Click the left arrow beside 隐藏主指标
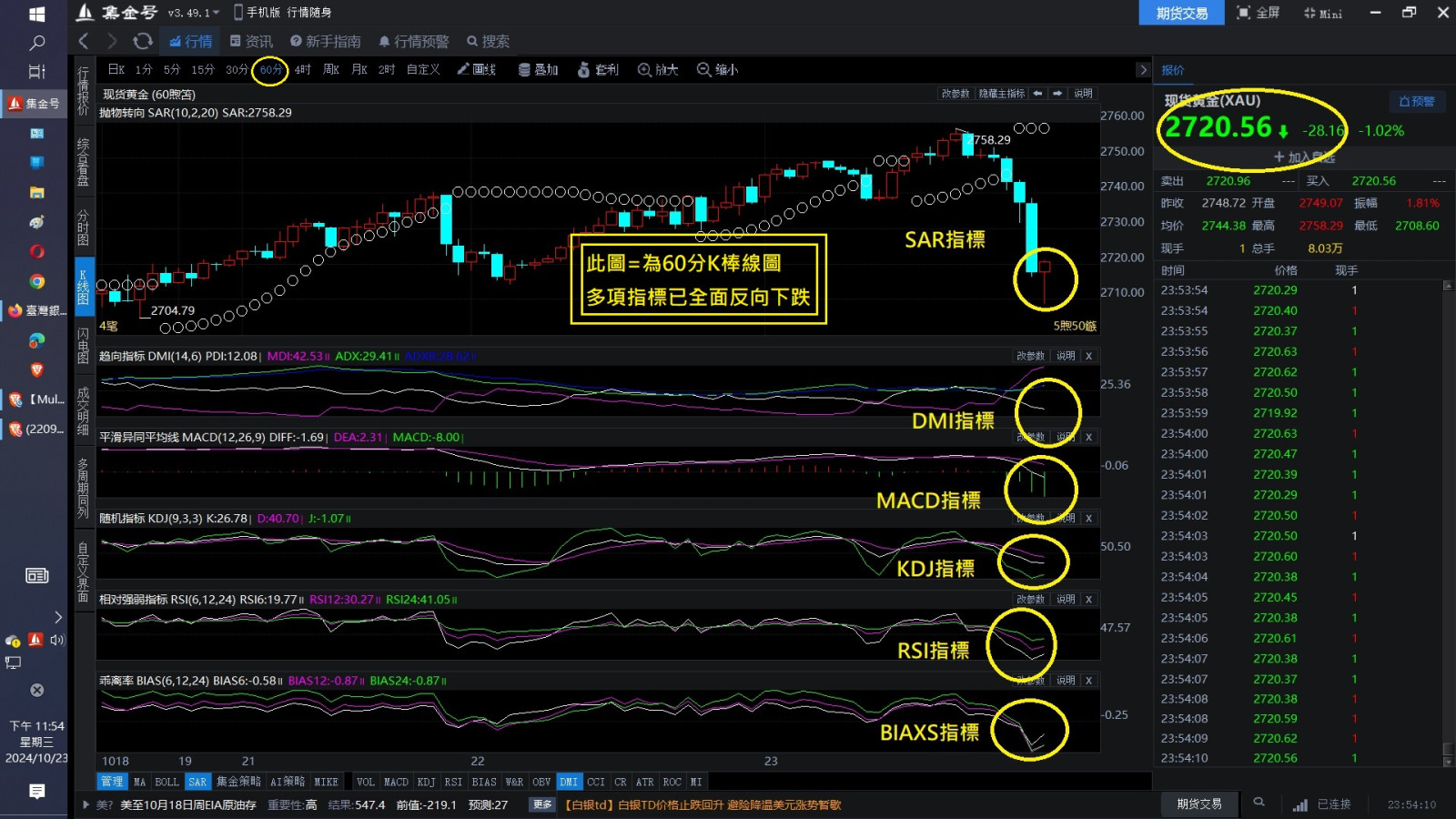Image resolution: width=1456 pixels, height=819 pixels. (1037, 94)
